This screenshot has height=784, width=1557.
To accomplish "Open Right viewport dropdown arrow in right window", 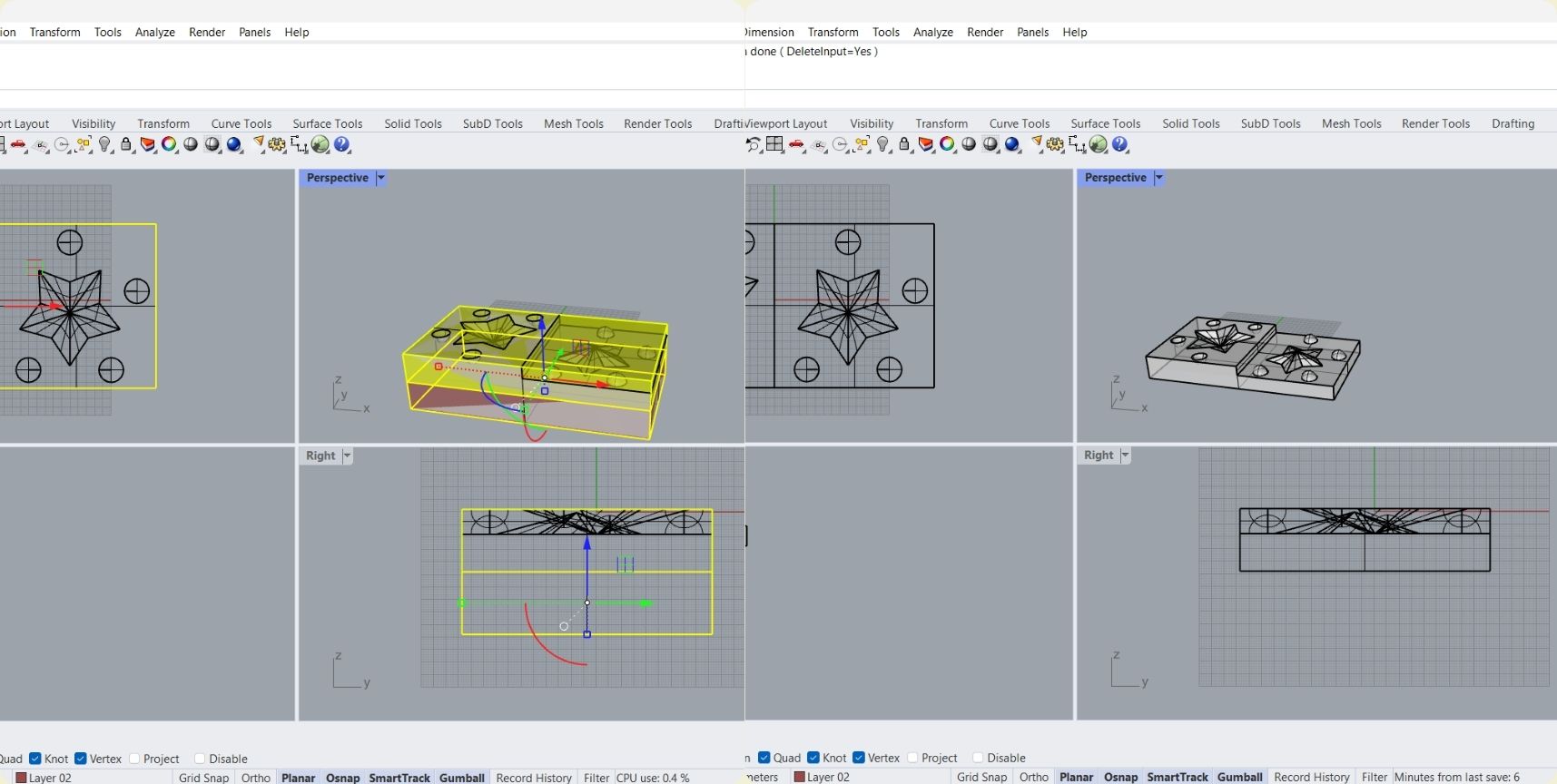I will [1125, 456].
